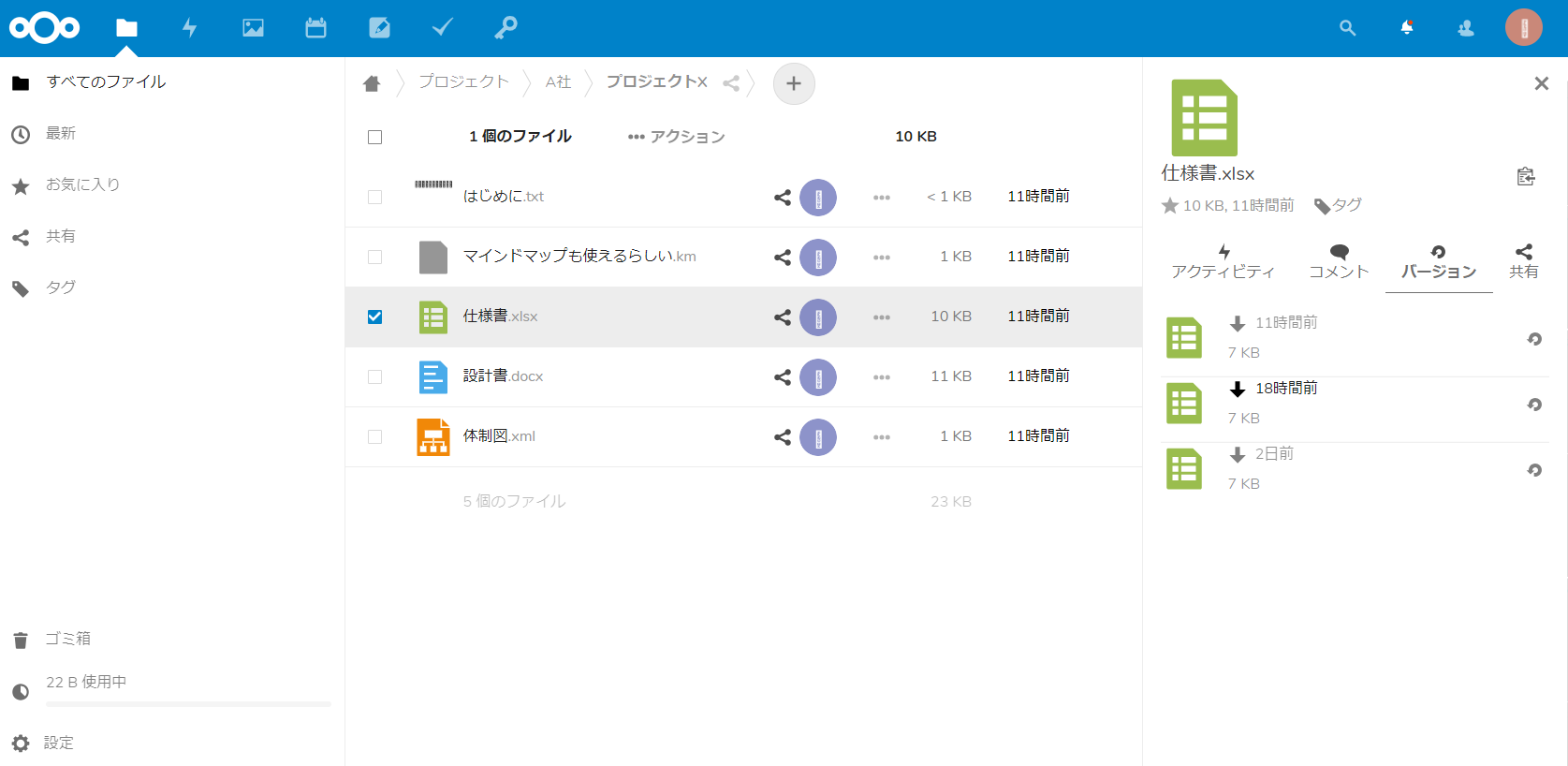Close the details sidebar
This screenshot has width=1568, height=766.
click(1542, 83)
